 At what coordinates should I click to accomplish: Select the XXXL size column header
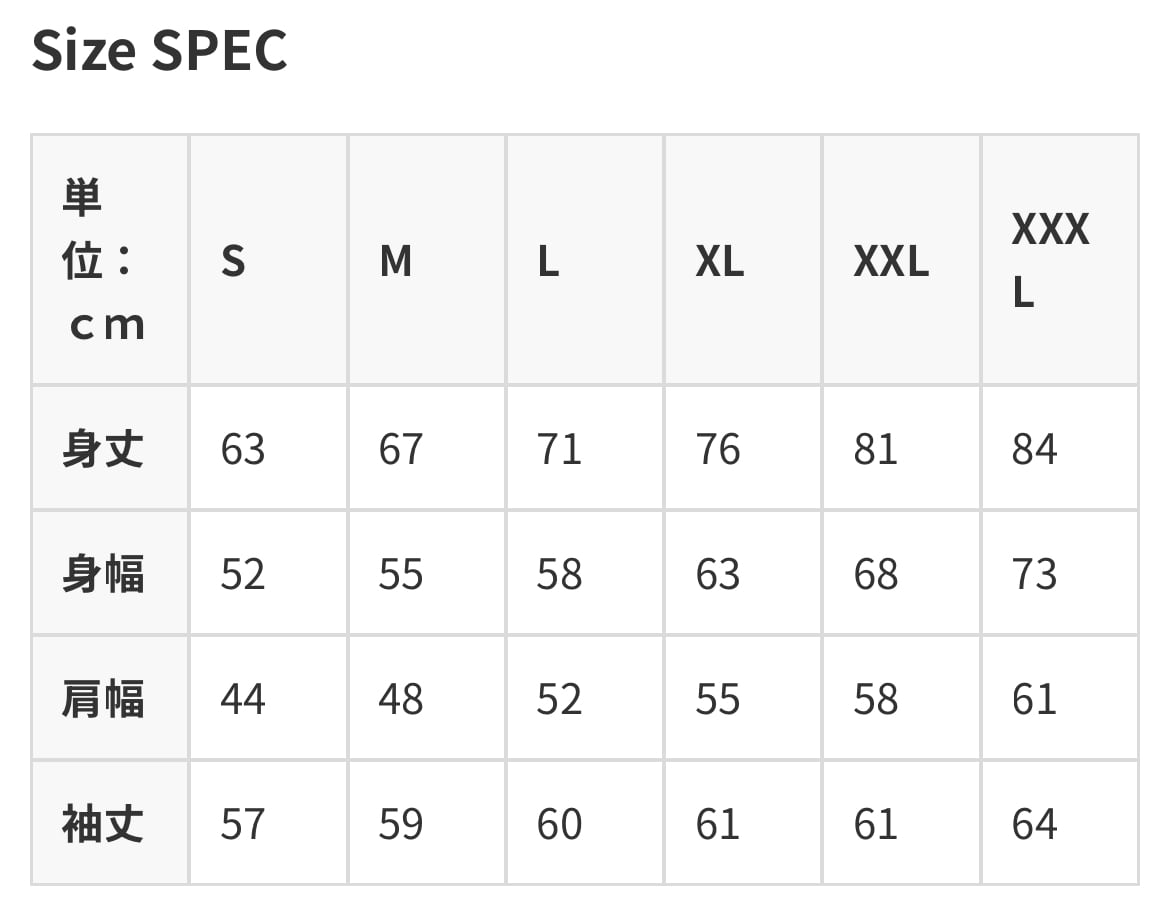point(1049,261)
